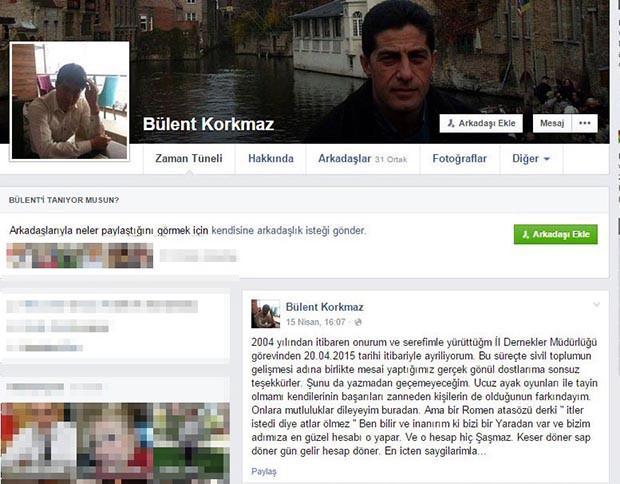Open the Hakkında tab

(271, 159)
